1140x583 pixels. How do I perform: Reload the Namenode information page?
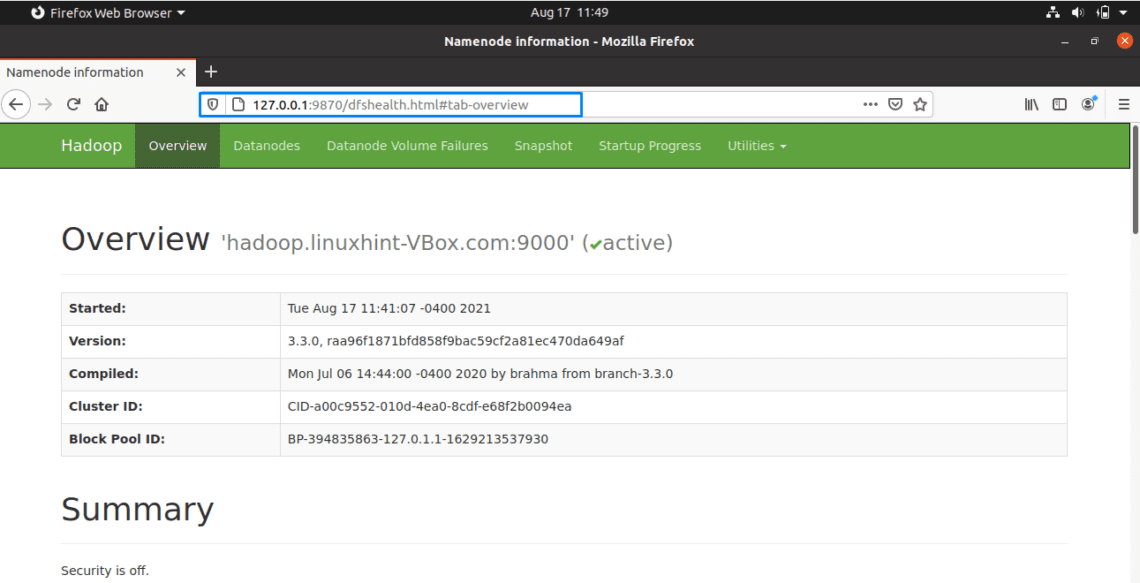[x=73, y=104]
